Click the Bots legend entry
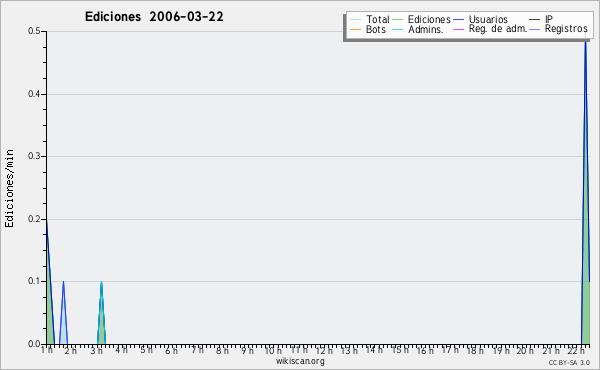 pyautogui.click(x=368, y=29)
